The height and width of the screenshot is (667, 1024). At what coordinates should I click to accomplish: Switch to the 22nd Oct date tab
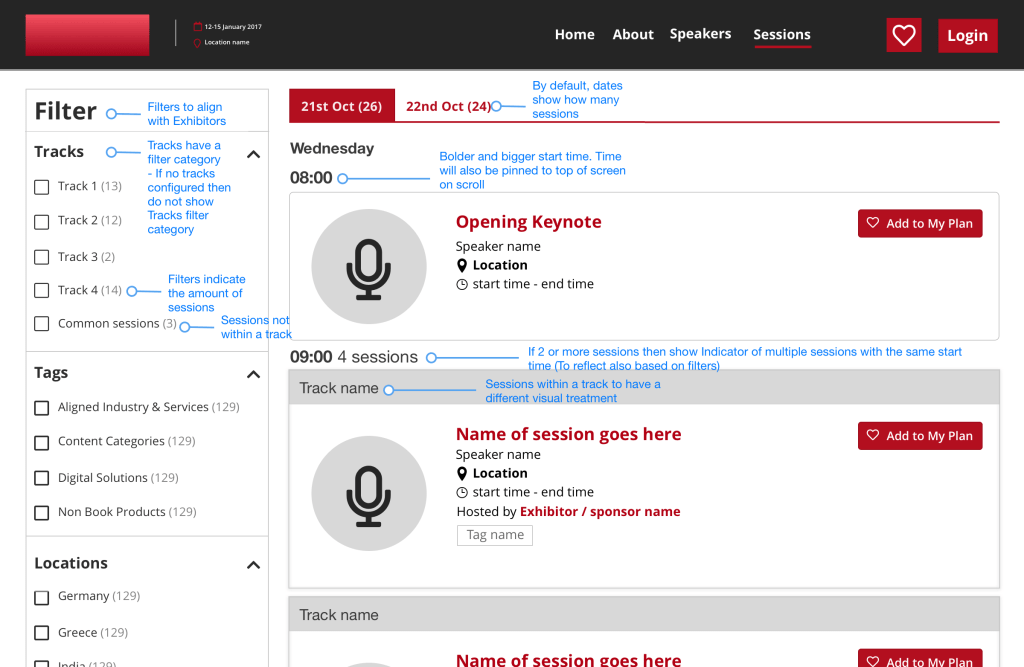click(448, 107)
